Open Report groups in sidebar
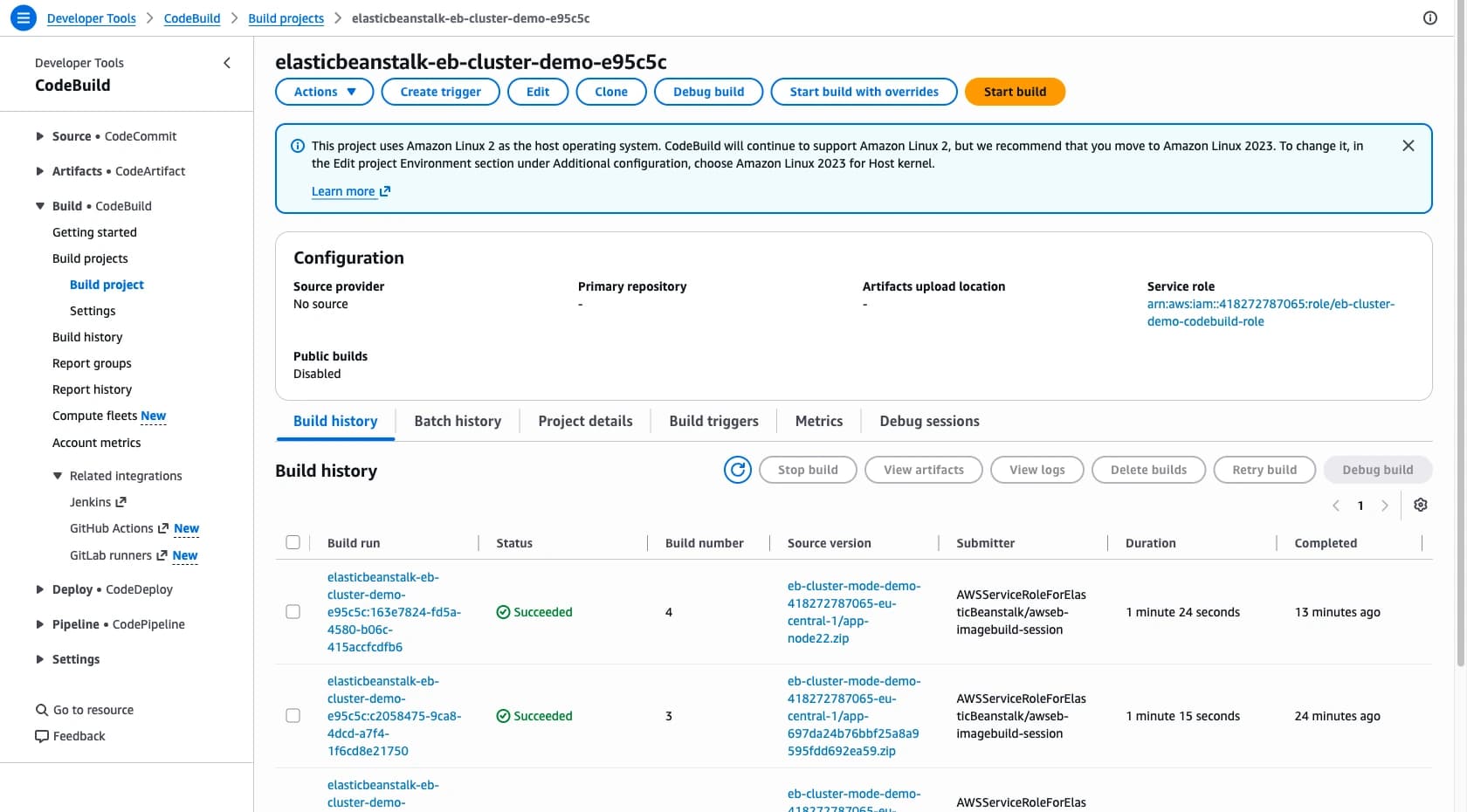 click(x=92, y=363)
